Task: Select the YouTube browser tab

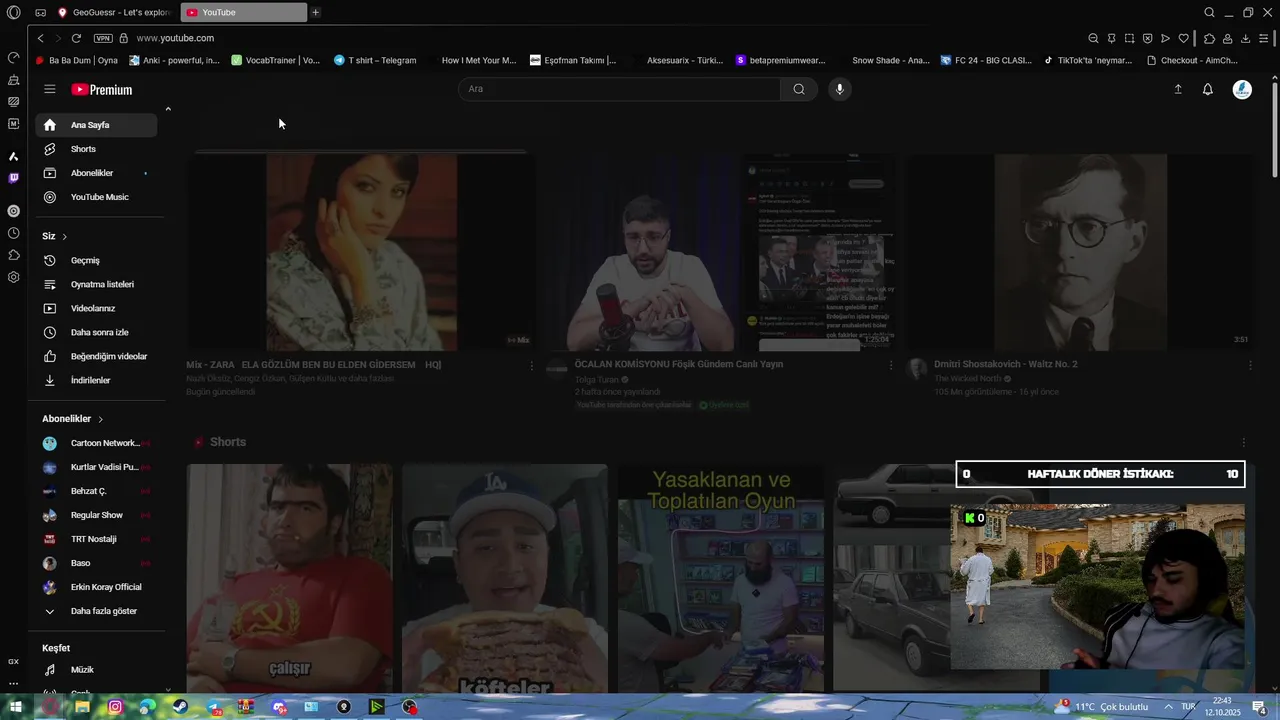Action: (x=244, y=12)
